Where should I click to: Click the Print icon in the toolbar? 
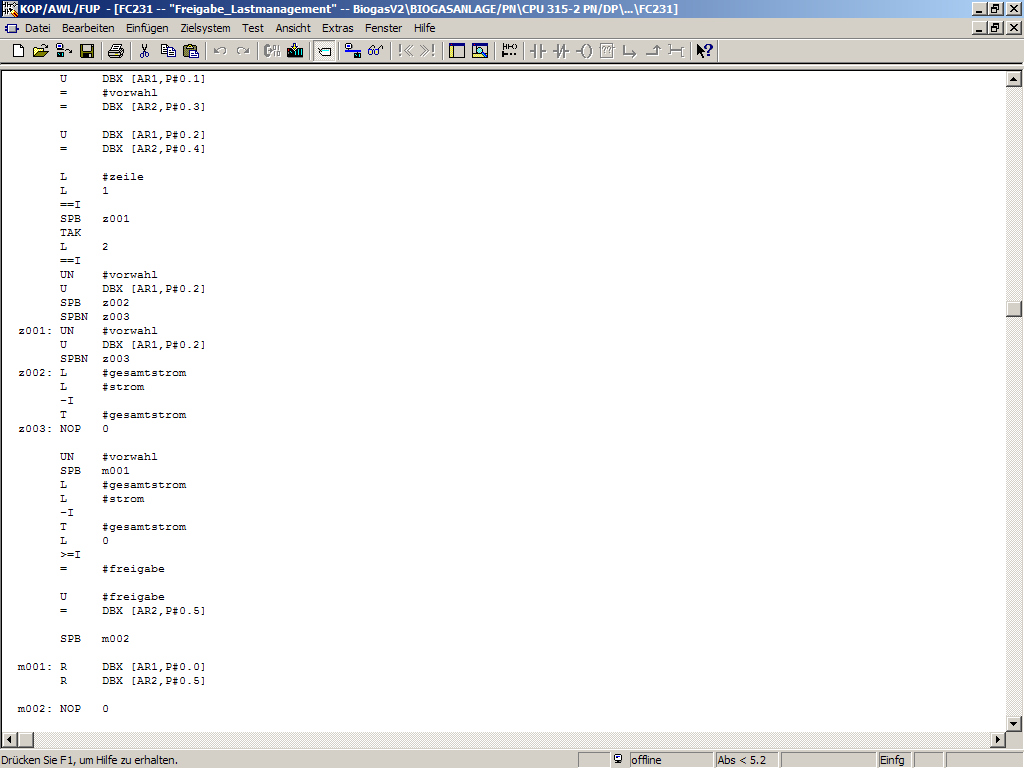pyautogui.click(x=116, y=51)
